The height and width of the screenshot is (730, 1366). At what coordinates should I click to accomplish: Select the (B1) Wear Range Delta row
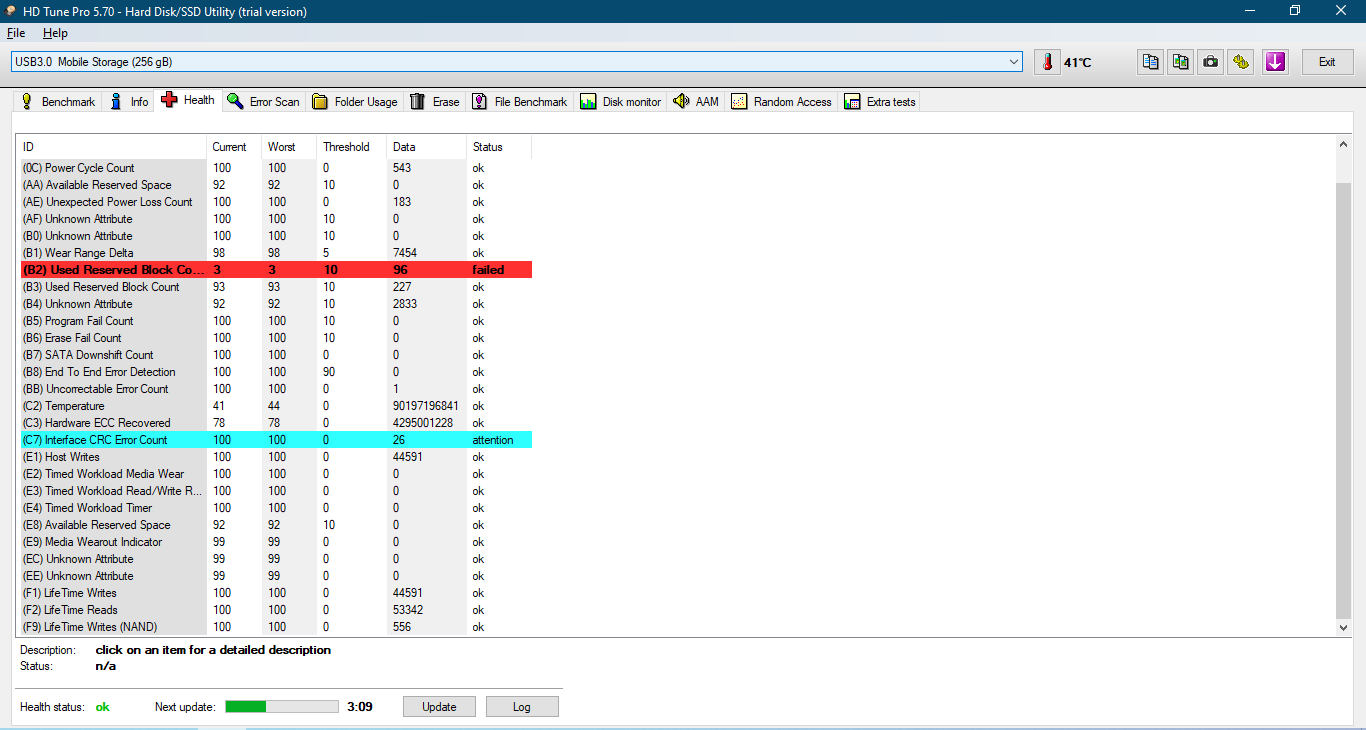coord(276,253)
